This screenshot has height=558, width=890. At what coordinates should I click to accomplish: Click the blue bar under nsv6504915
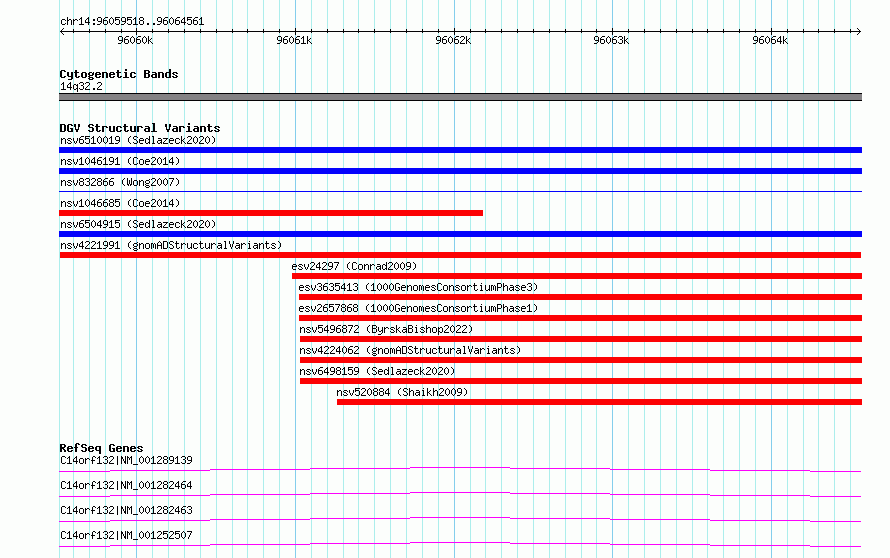[460, 234]
